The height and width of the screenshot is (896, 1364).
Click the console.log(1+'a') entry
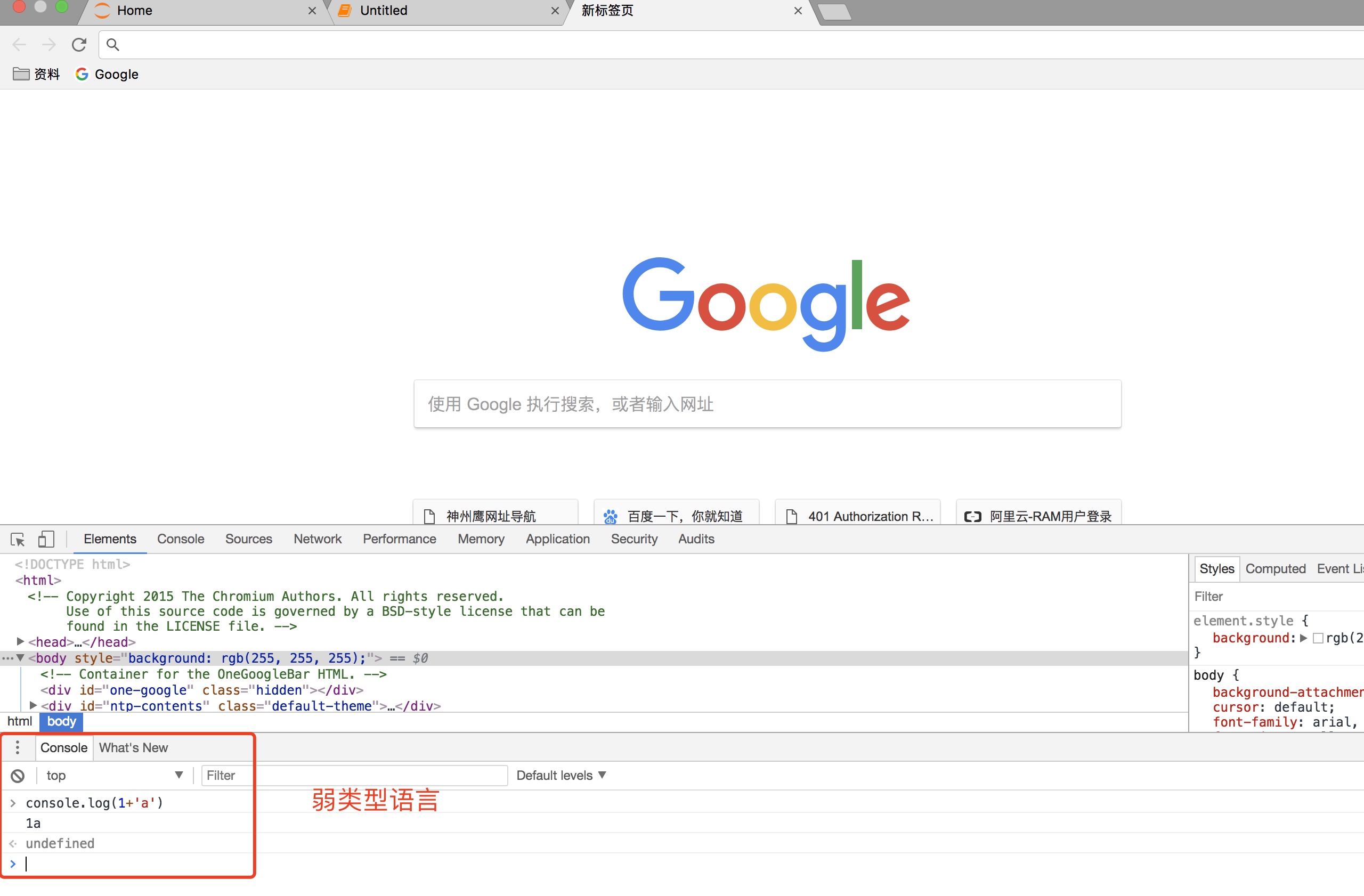tap(94, 803)
